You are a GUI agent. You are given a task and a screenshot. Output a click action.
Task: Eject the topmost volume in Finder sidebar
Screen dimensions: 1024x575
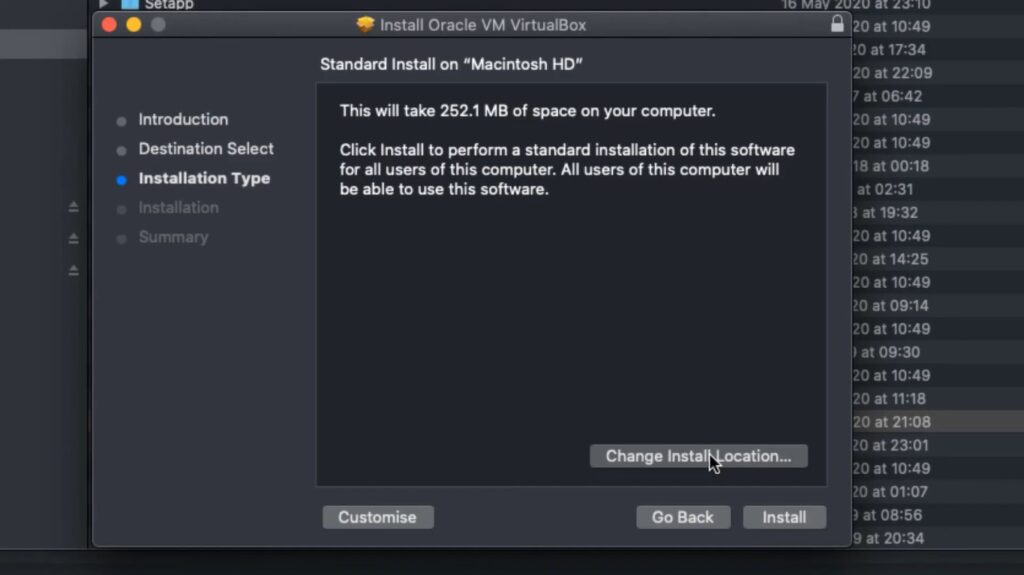[x=73, y=207]
